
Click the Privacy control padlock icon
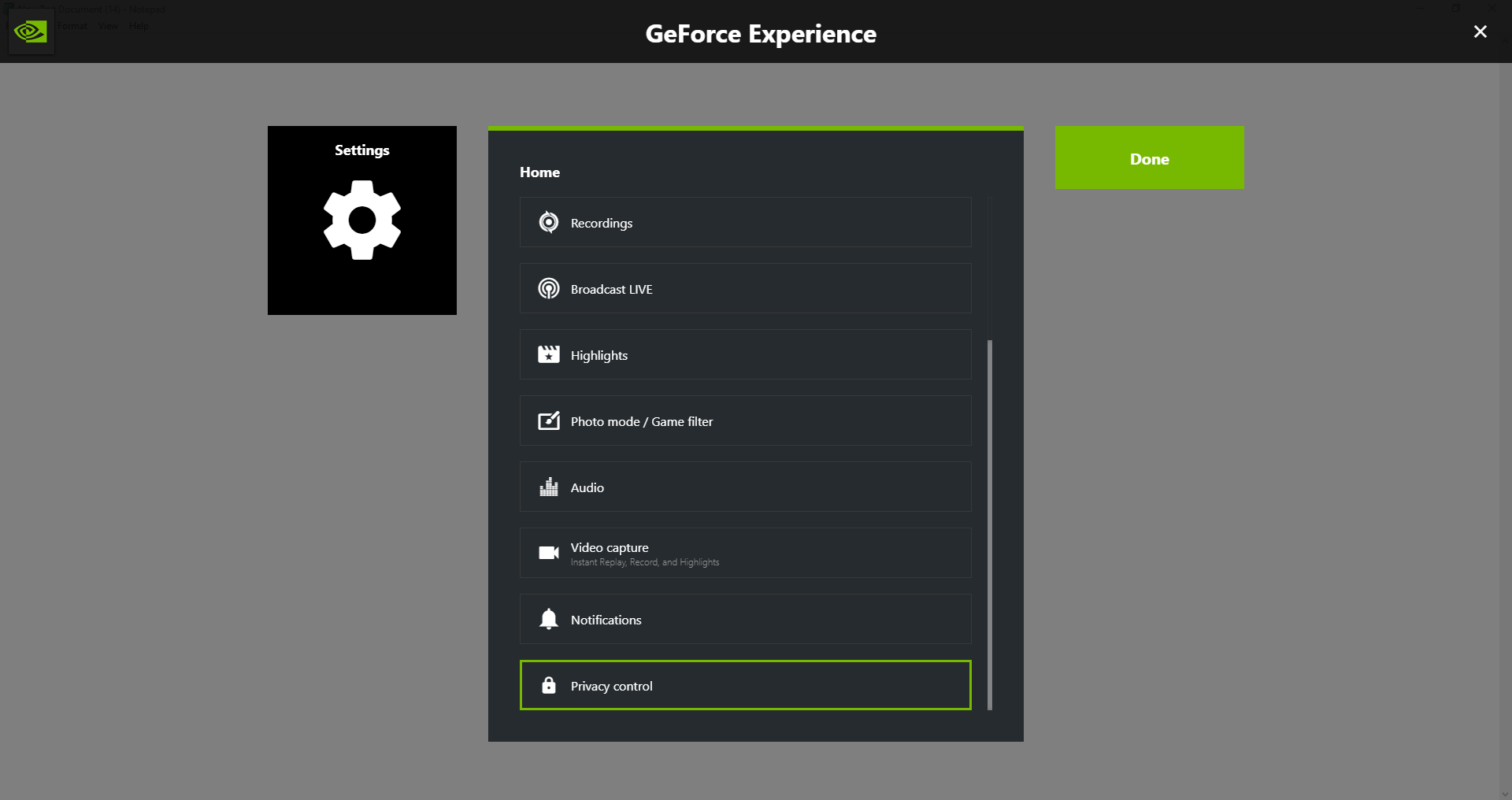coord(549,686)
